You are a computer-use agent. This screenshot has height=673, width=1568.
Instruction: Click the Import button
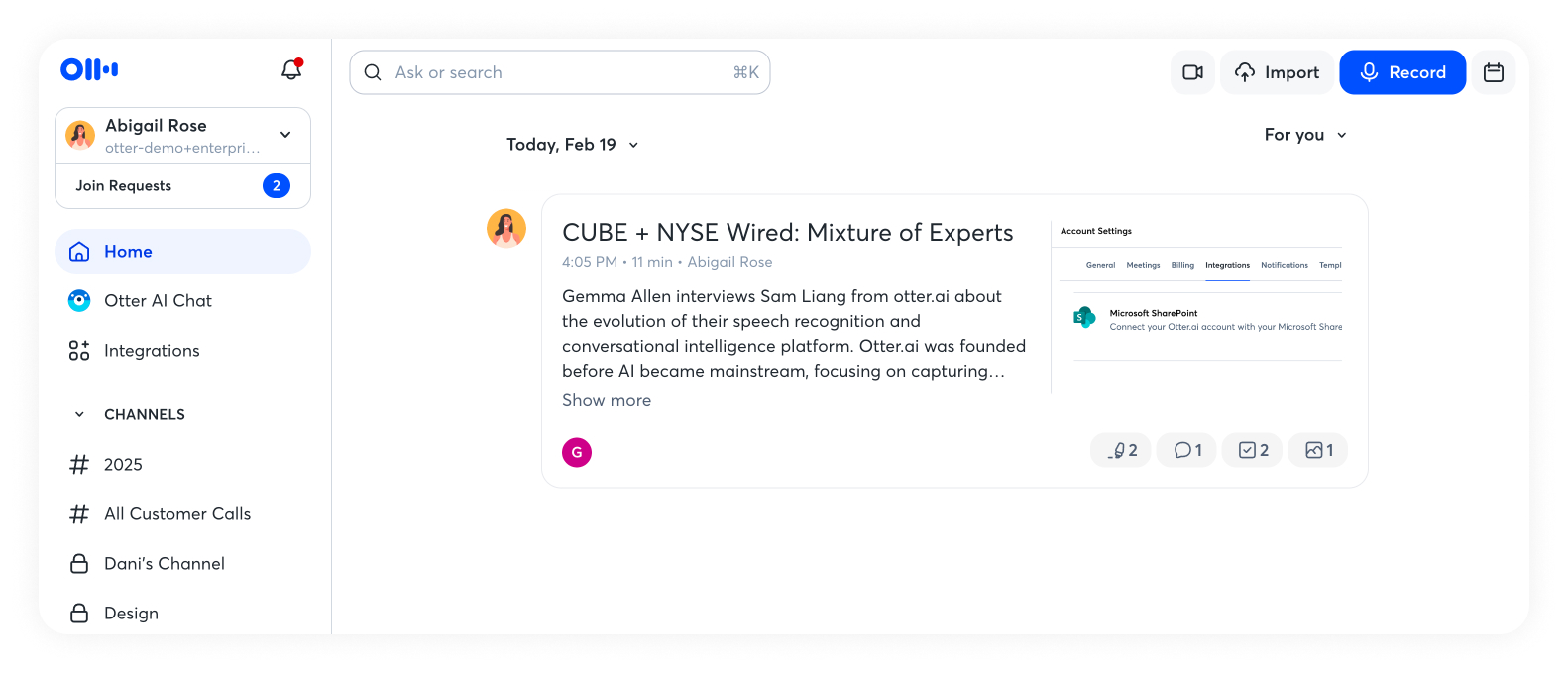click(1277, 72)
